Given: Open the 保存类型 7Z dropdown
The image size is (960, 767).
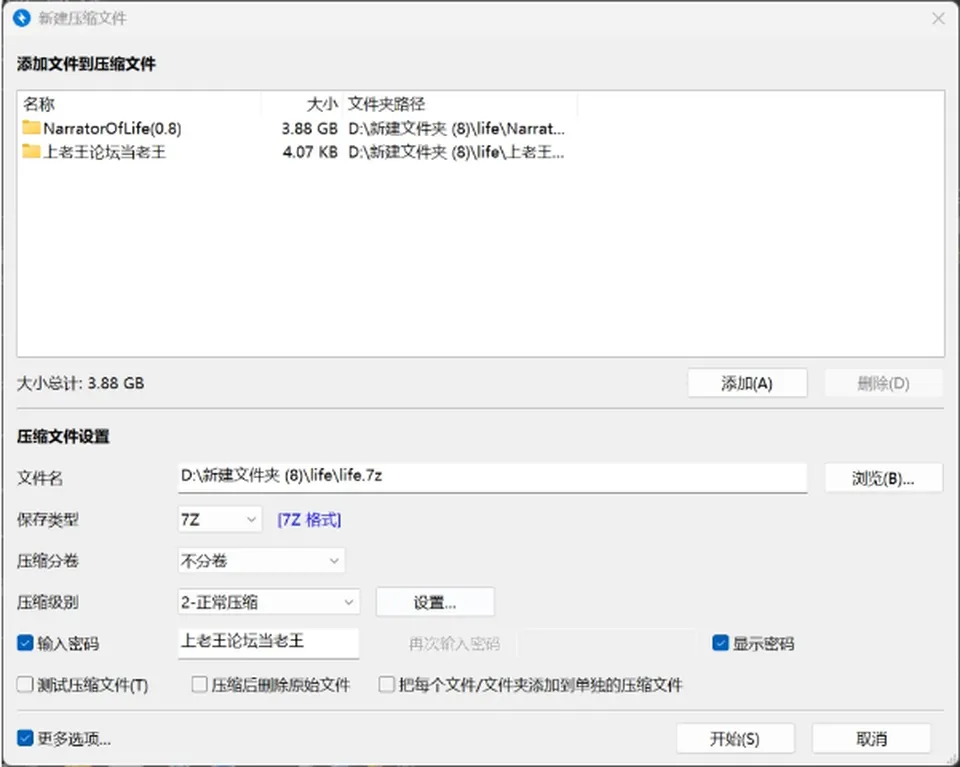Looking at the screenshot, I should click(x=220, y=520).
